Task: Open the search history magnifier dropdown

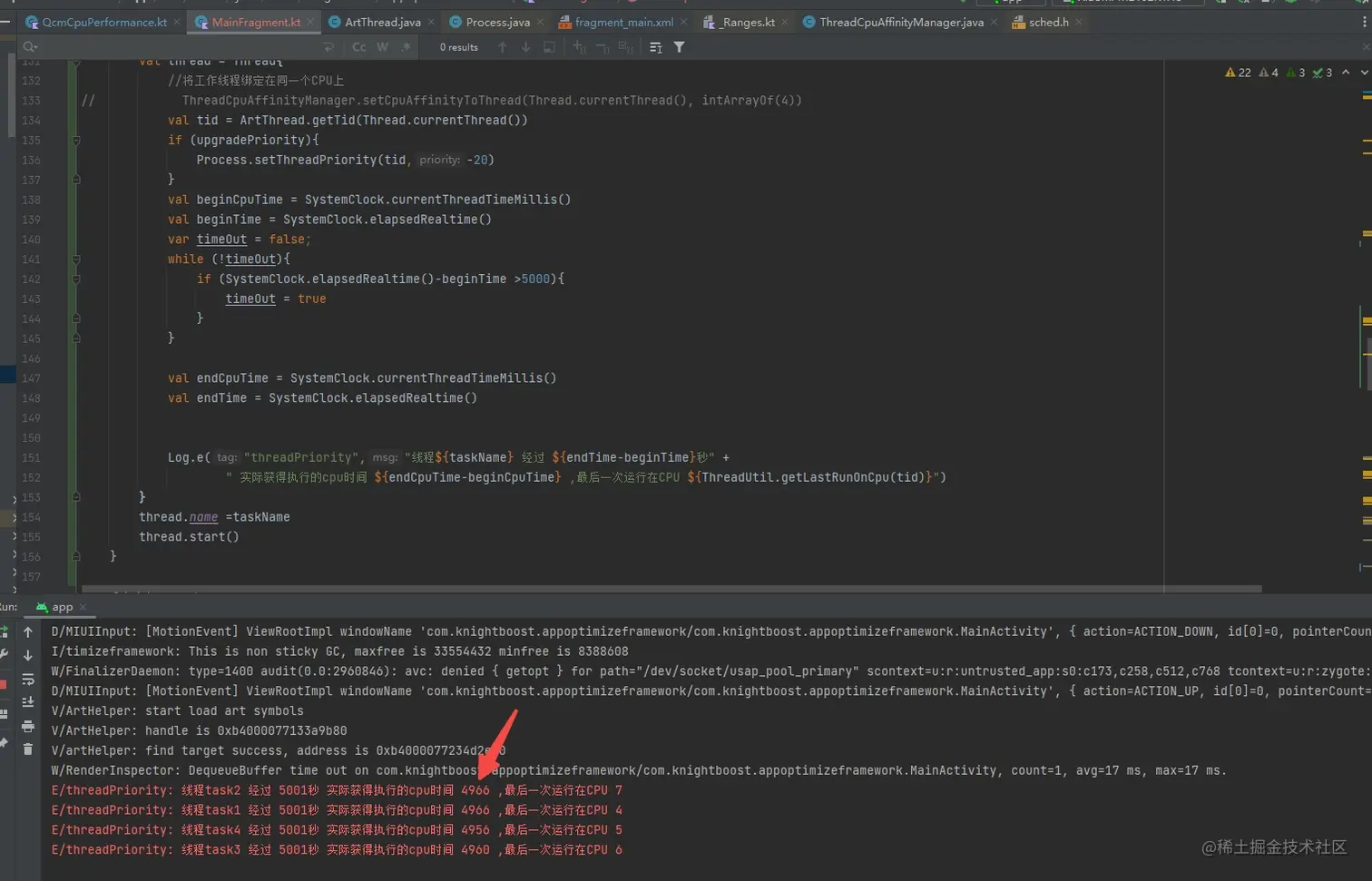Action: pos(30,47)
